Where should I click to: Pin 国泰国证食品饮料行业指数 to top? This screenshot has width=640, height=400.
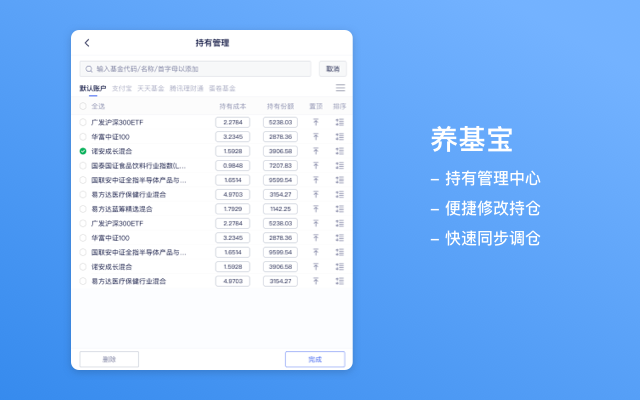[x=316, y=166]
